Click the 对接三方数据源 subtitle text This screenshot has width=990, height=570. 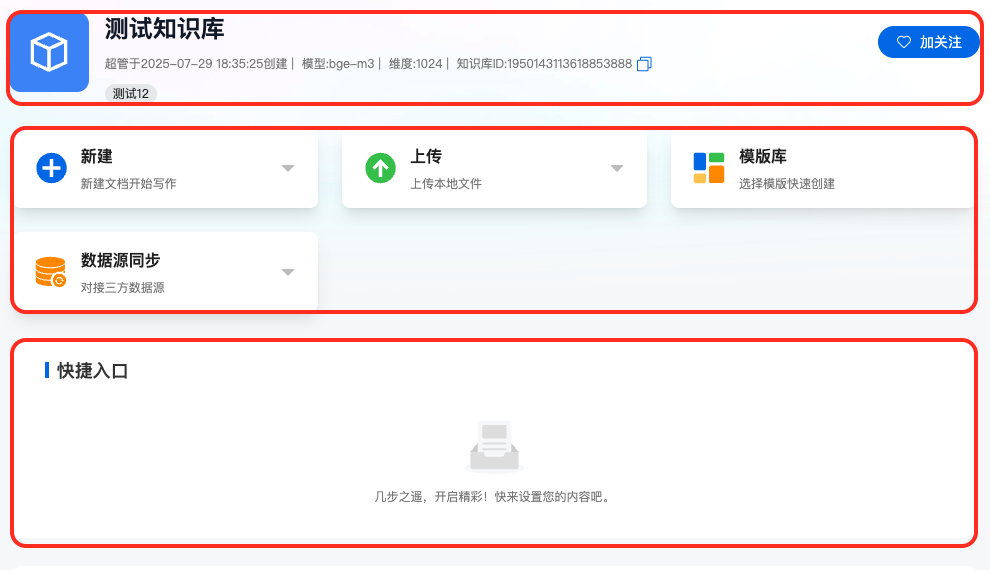coord(122,288)
